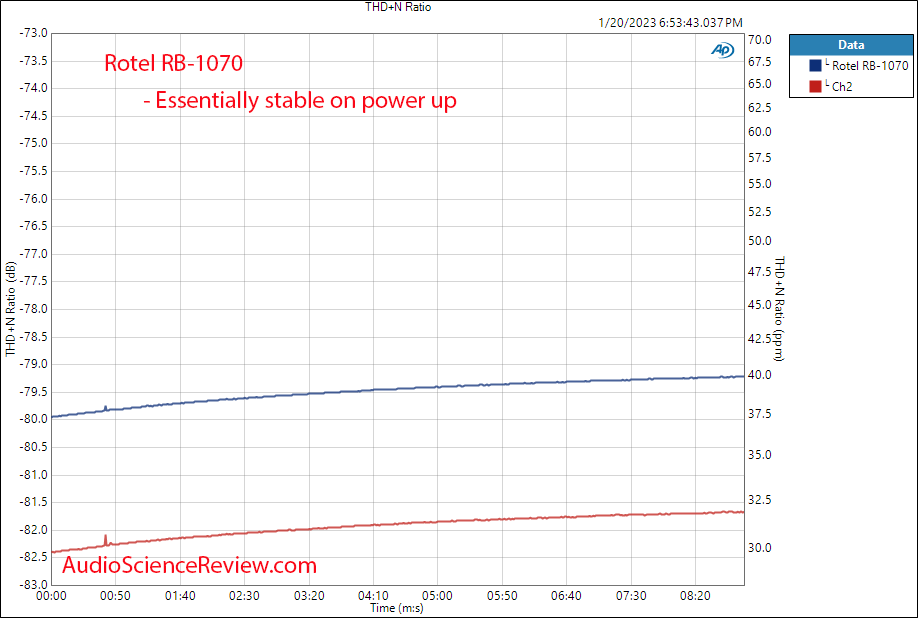Viewport: 918px width, 618px height.
Task: Click the 08:20 tick on the time axis
Action: [x=696, y=596]
